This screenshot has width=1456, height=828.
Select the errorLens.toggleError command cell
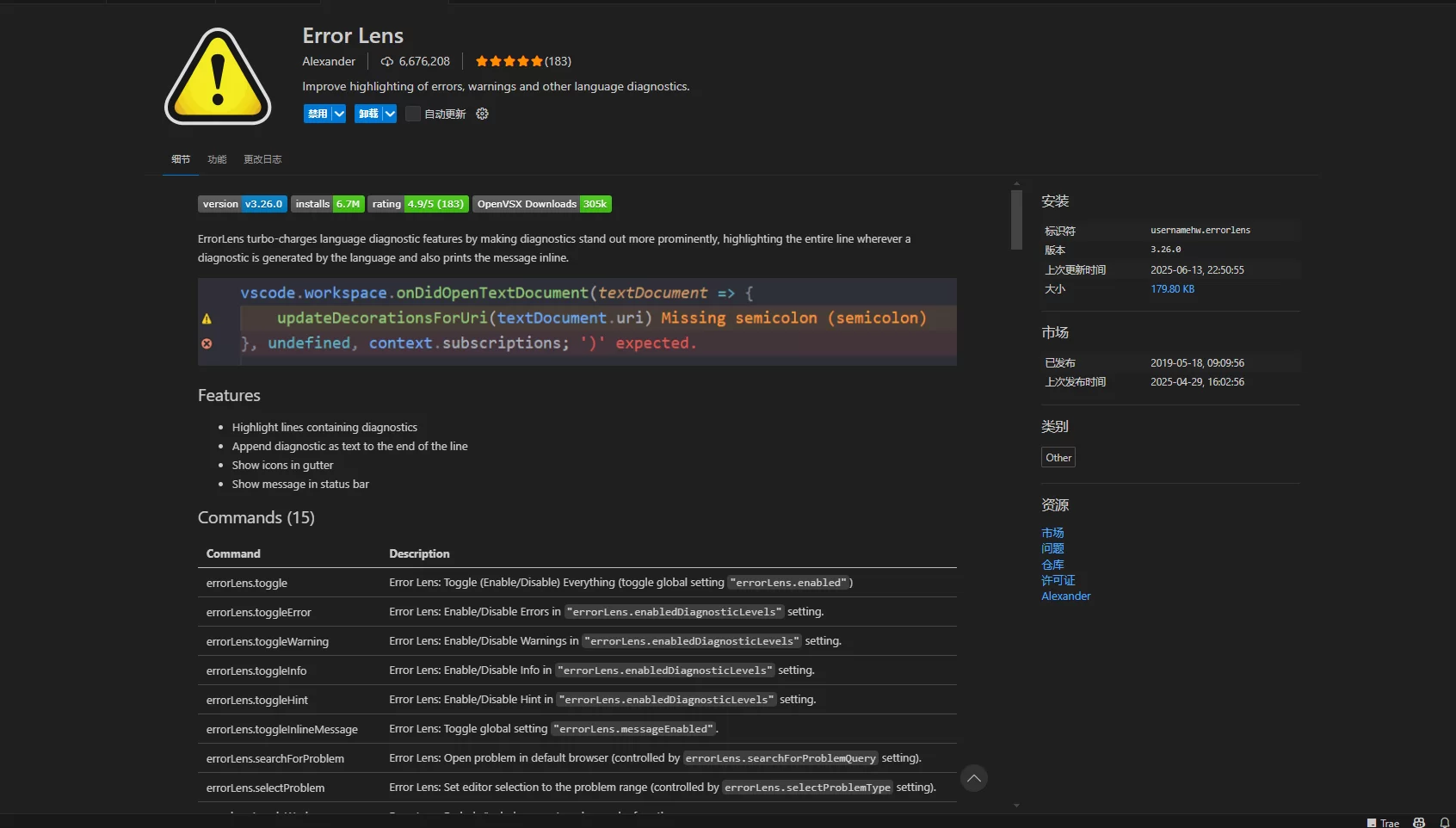point(259,612)
